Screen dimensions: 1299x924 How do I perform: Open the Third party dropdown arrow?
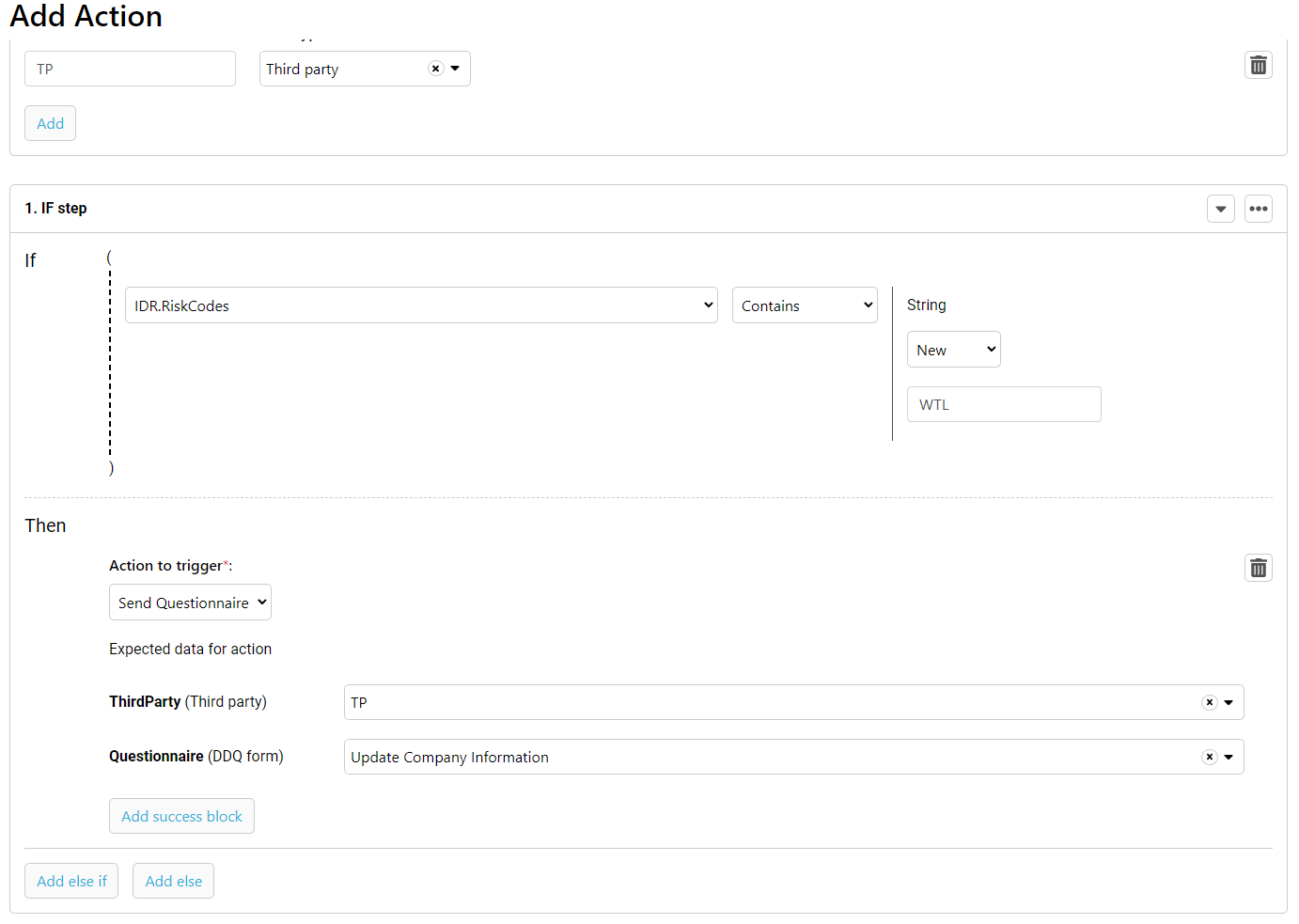point(455,68)
